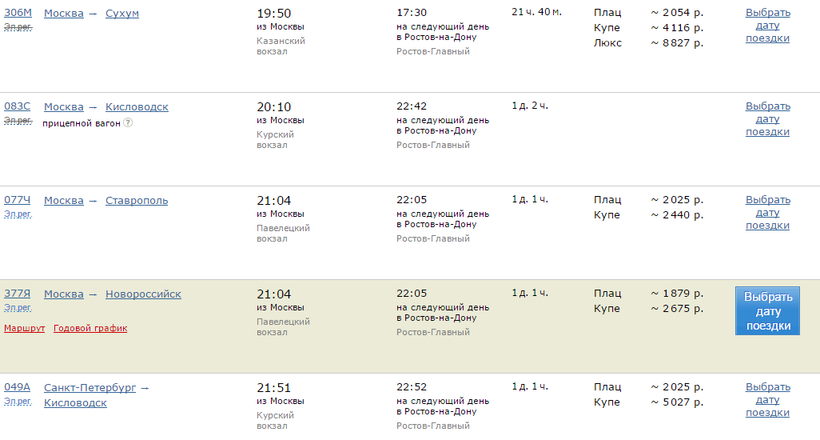Select 'Выбрать дату поездки' for Москва–Ставрополь train

pyautogui.click(x=767, y=212)
